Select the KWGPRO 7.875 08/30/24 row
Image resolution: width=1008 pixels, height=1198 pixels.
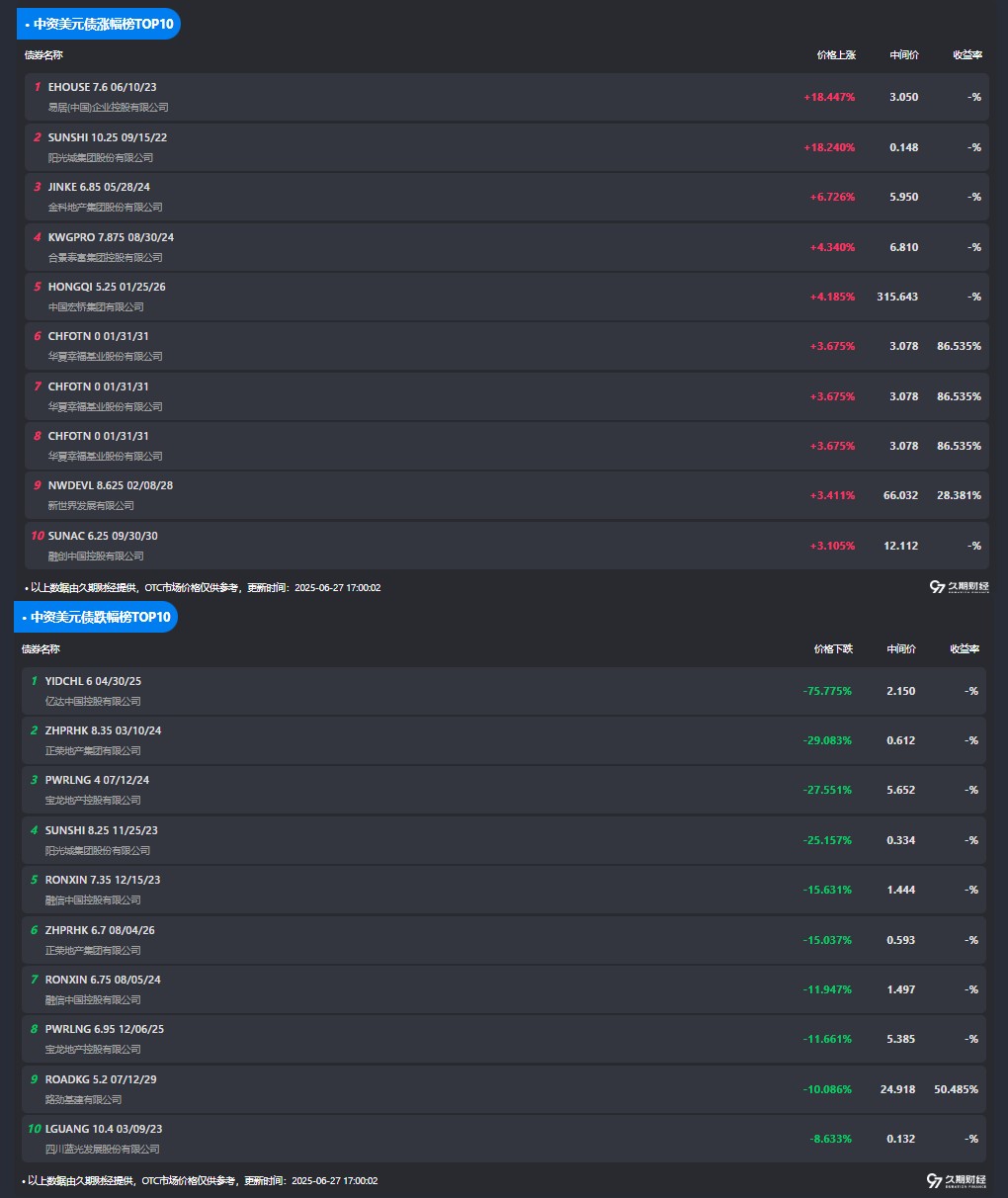pyautogui.click(x=507, y=247)
